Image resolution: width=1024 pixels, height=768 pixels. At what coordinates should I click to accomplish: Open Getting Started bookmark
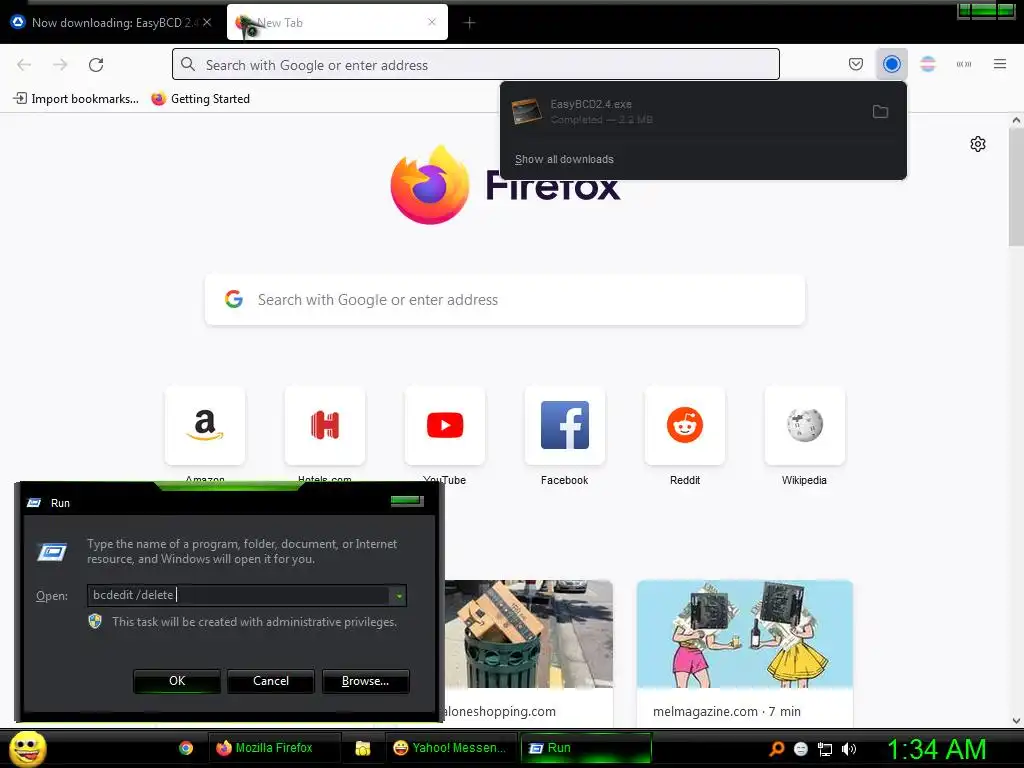click(200, 99)
